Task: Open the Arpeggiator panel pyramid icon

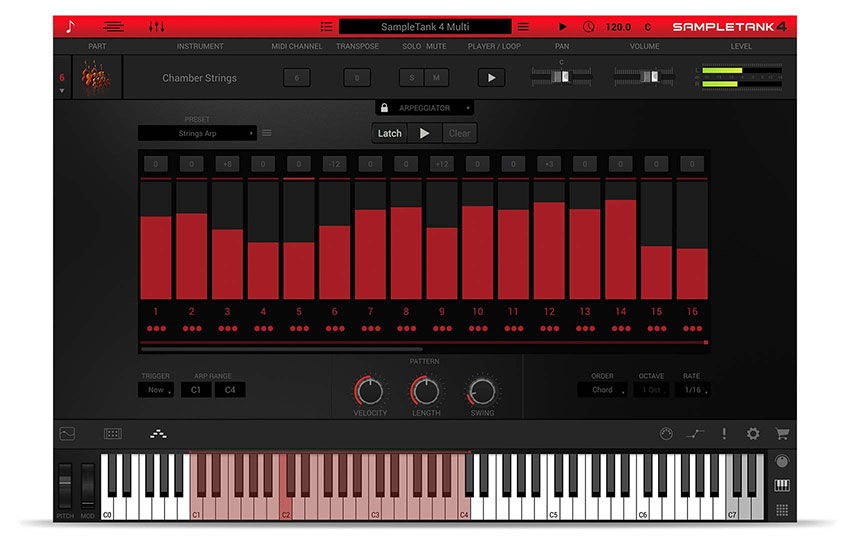Action: [x=158, y=434]
